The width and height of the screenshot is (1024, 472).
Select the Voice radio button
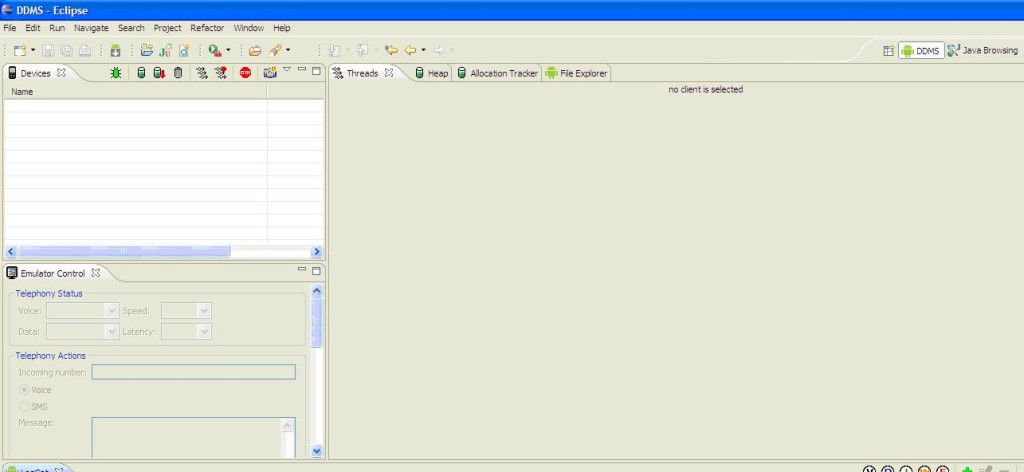pos(25,390)
